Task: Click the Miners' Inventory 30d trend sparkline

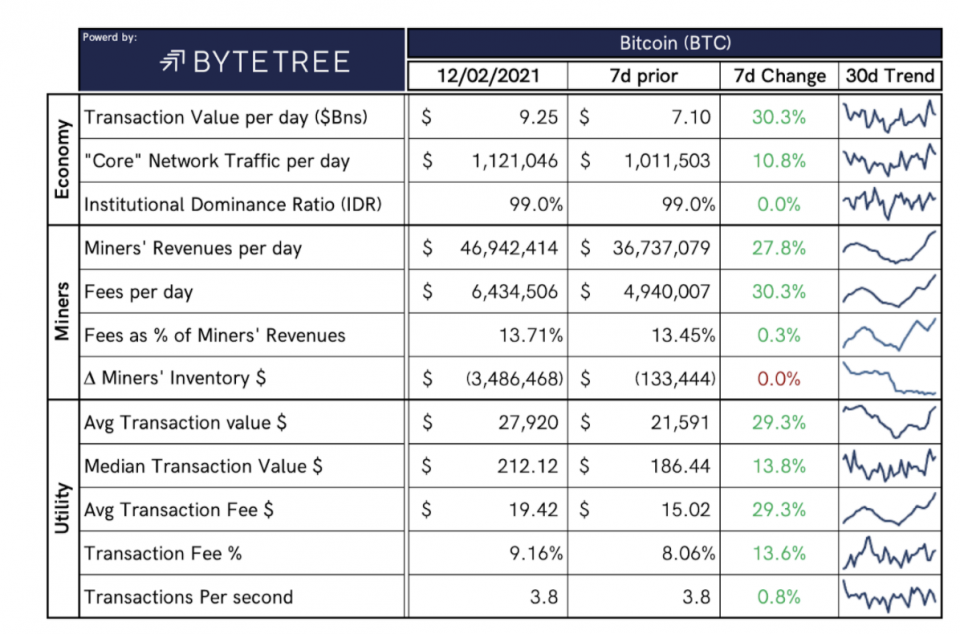Action: (890, 379)
